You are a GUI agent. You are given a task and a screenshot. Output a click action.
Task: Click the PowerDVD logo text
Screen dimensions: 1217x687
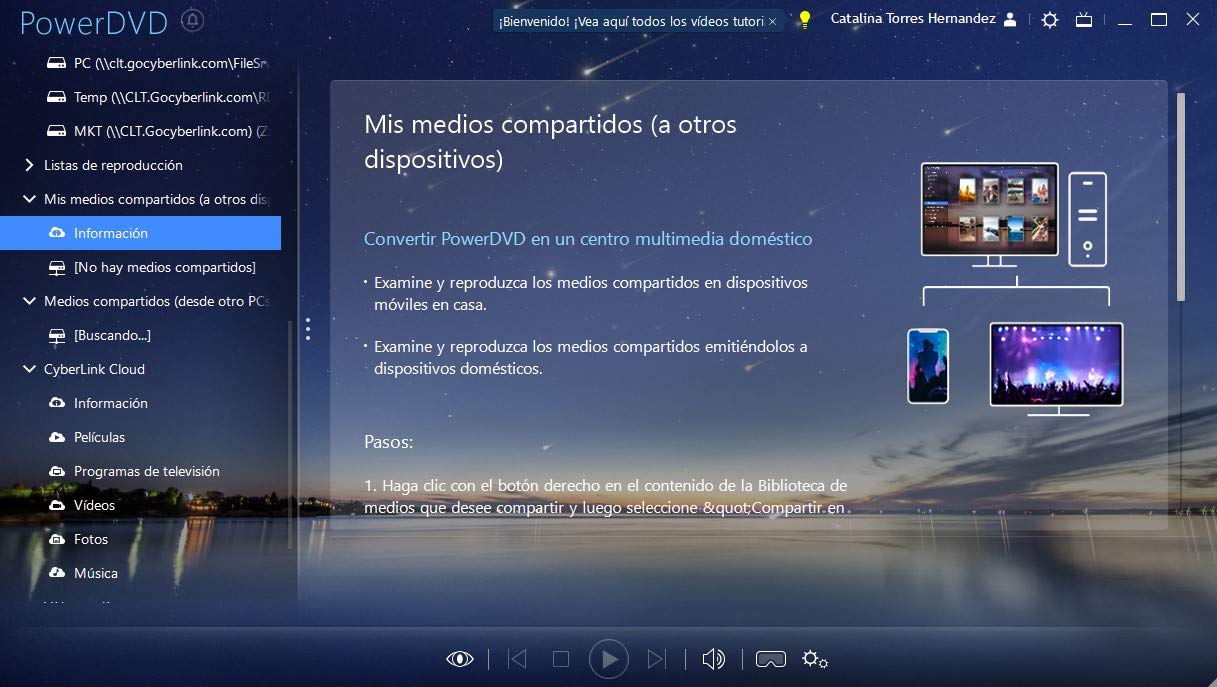(95, 22)
